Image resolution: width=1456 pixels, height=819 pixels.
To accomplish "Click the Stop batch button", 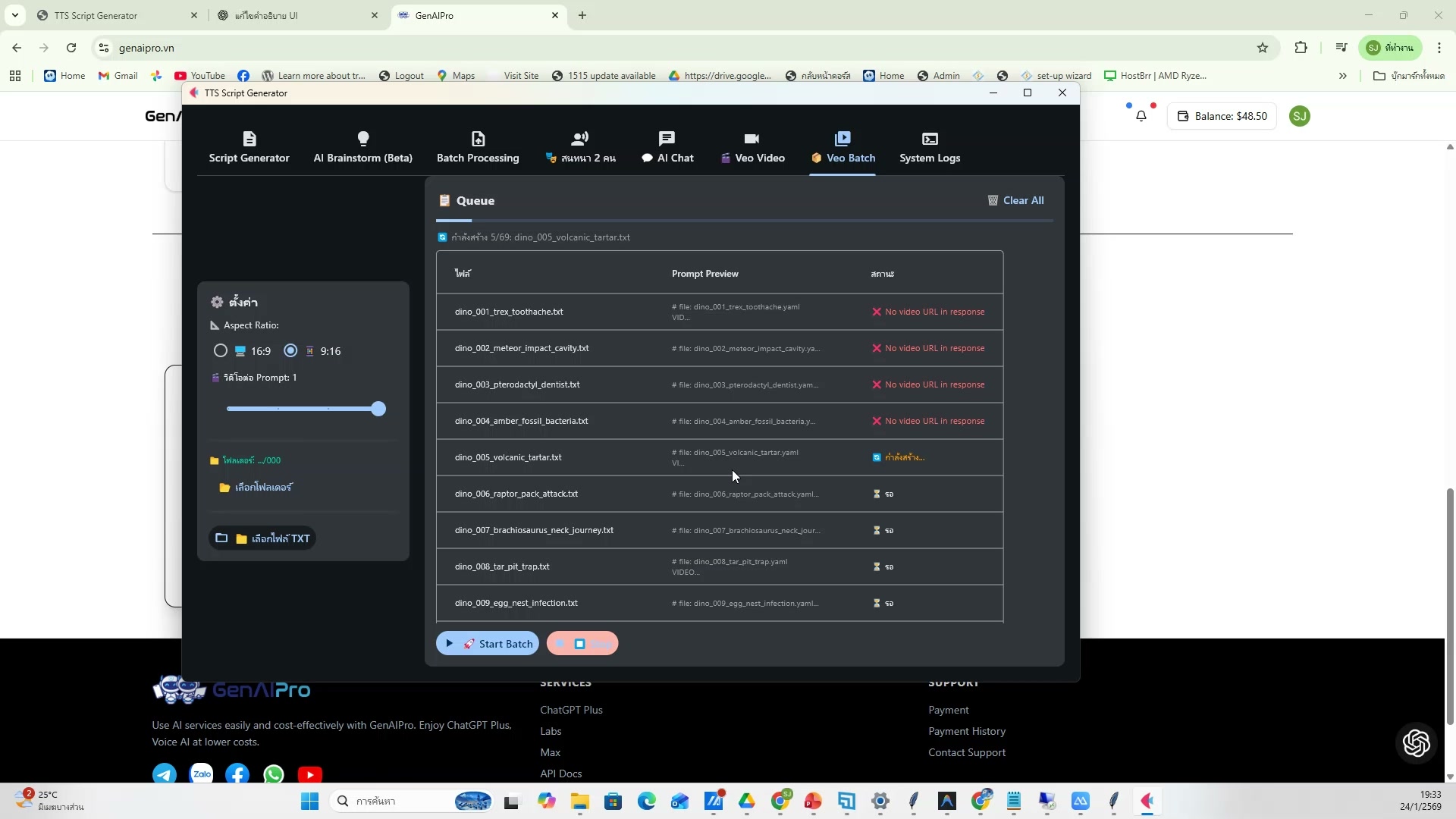I will [582, 644].
